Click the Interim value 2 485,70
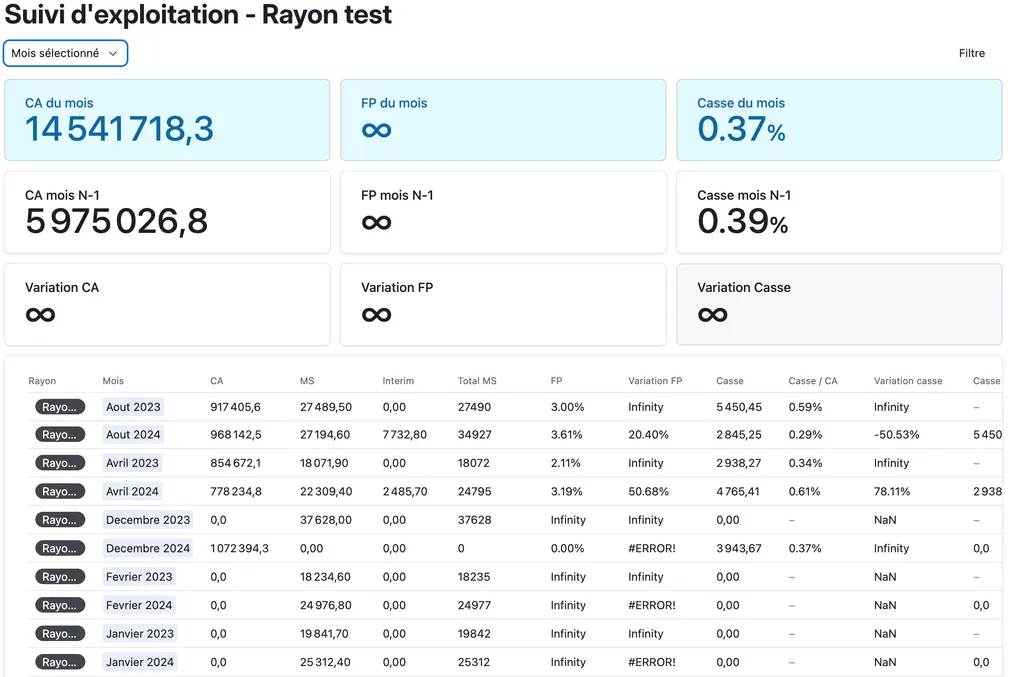 tap(405, 492)
